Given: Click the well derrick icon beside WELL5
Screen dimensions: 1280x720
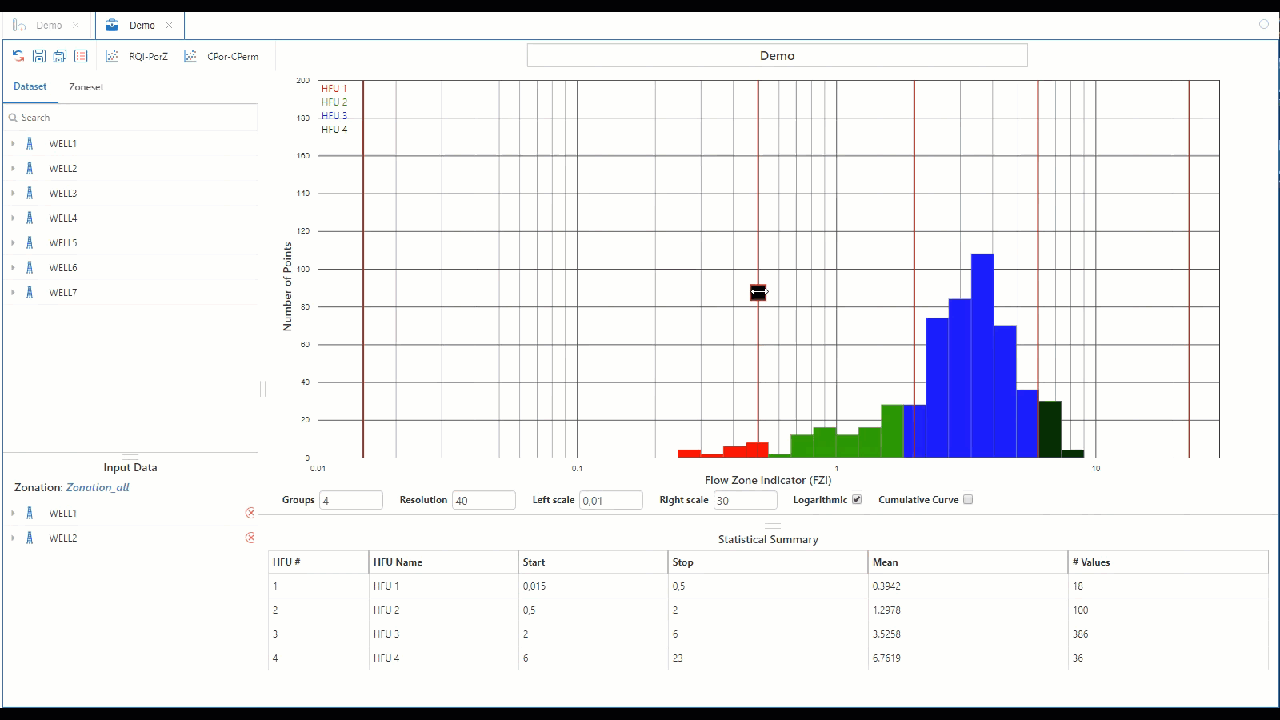Looking at the screenshot, I should click(x=30, y=243).
